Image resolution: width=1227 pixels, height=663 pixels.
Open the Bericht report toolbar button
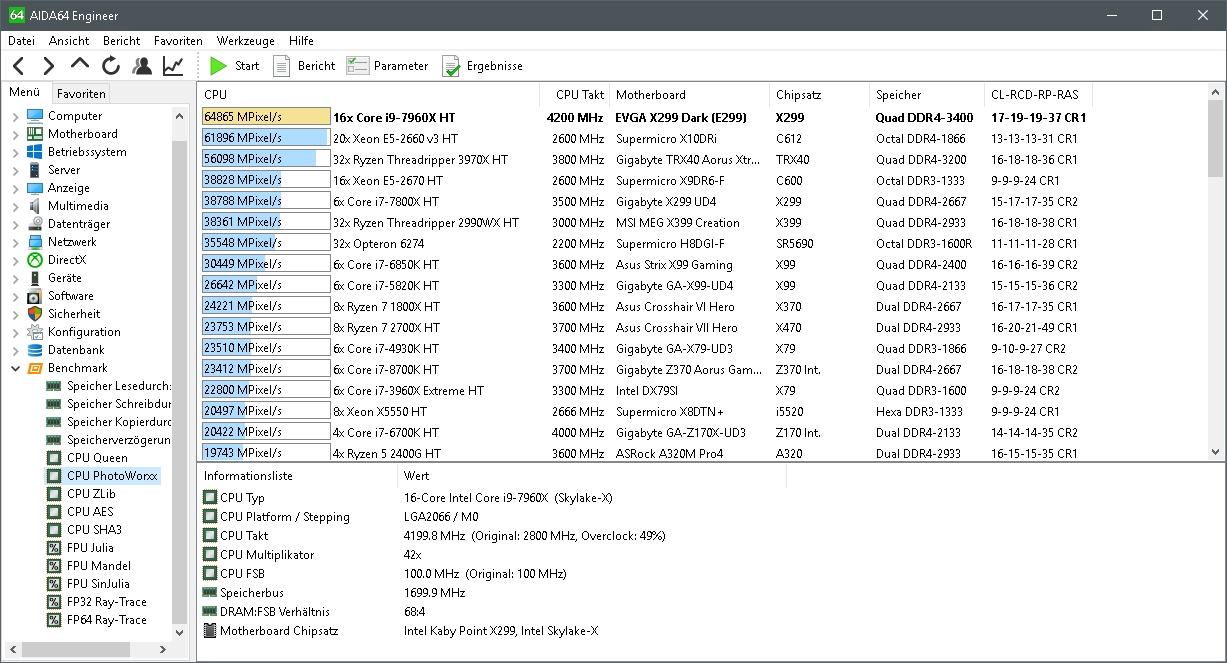[305, 66]
